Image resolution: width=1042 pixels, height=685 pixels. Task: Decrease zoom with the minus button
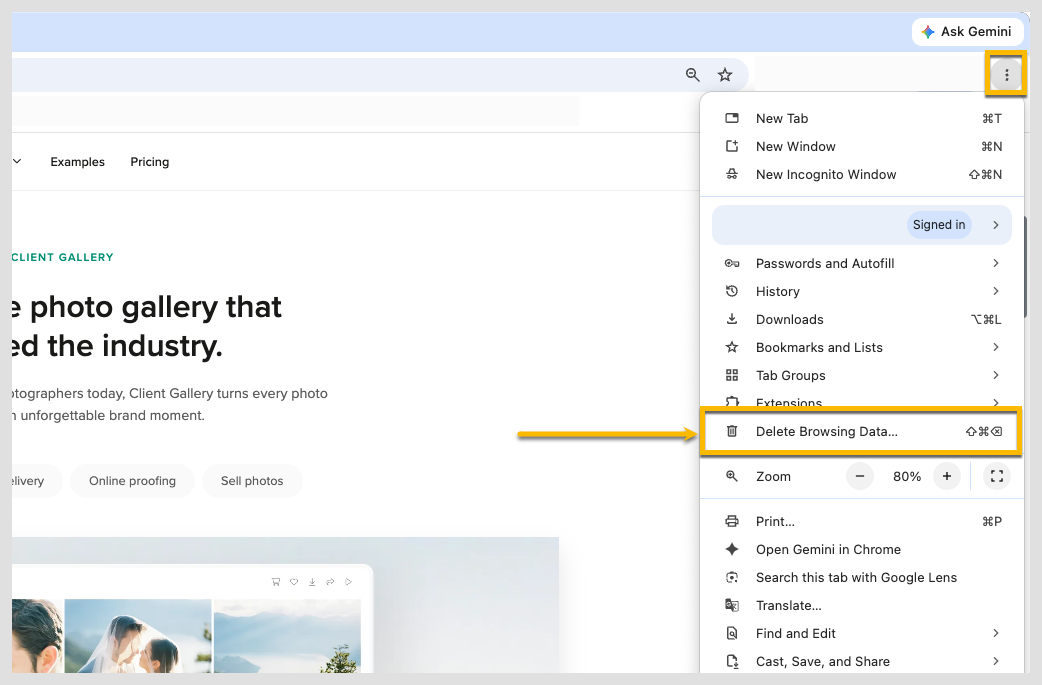(859, 476)
